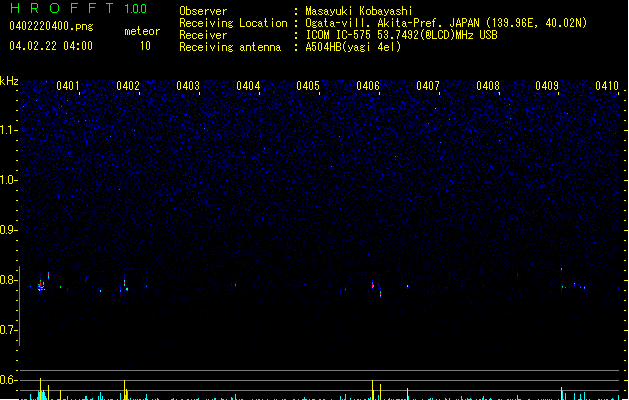Click the 0405 time marker
629x400 pixels.
[x=308, y=86]
